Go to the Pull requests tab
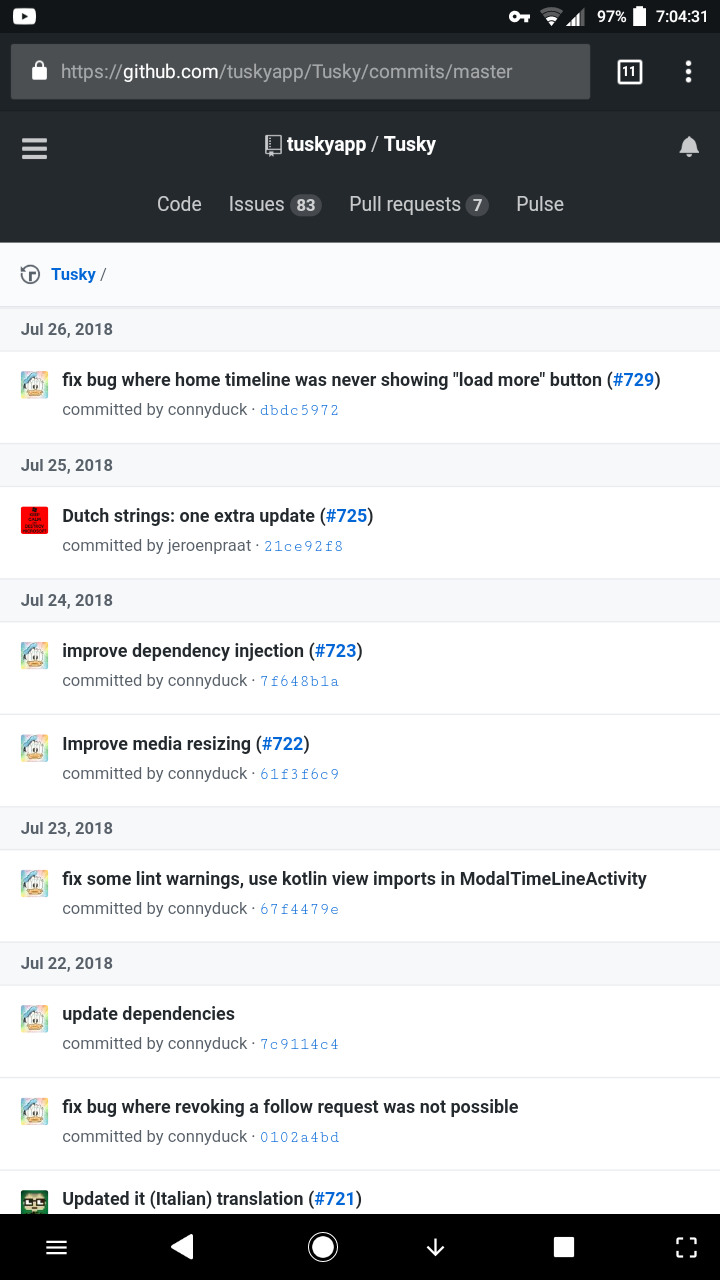Viewport: 720px width, 1280px height. click(418, 205)
